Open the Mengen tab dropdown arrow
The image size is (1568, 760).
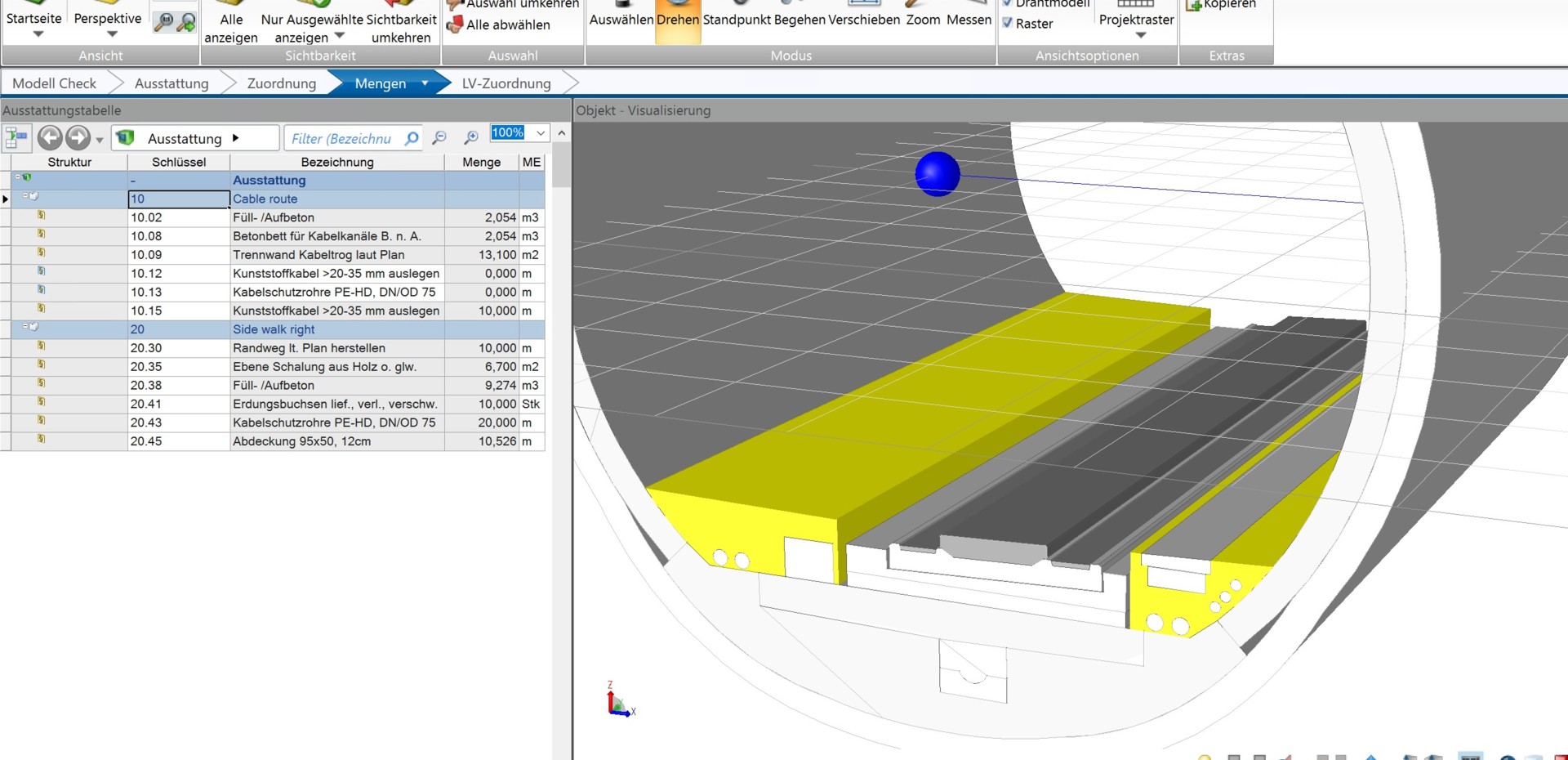click(425, 83)
